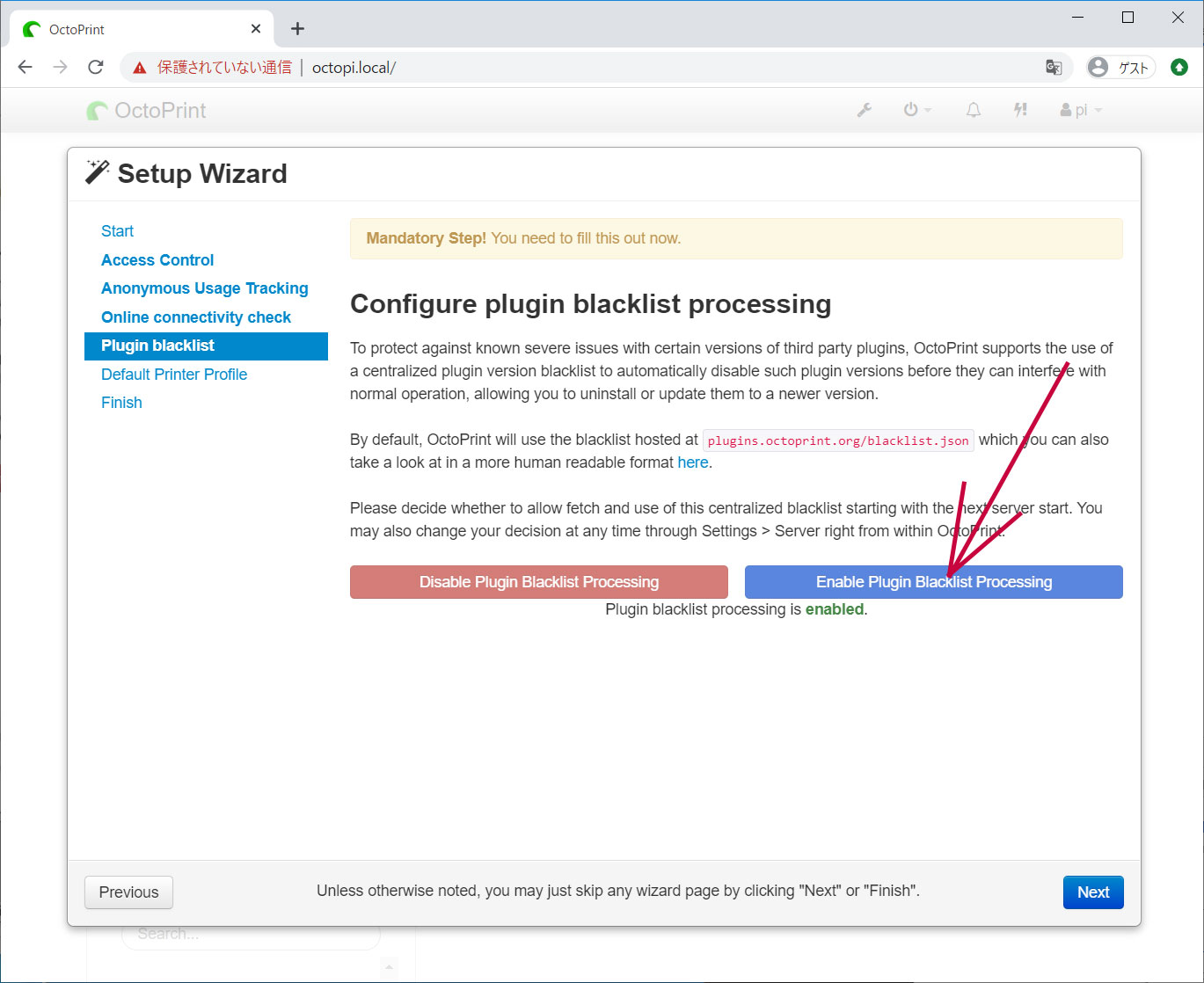Viewport: 1204px width, 983px height.
Task: Click the browser forward arrow
Action: (x=60, y=67)
